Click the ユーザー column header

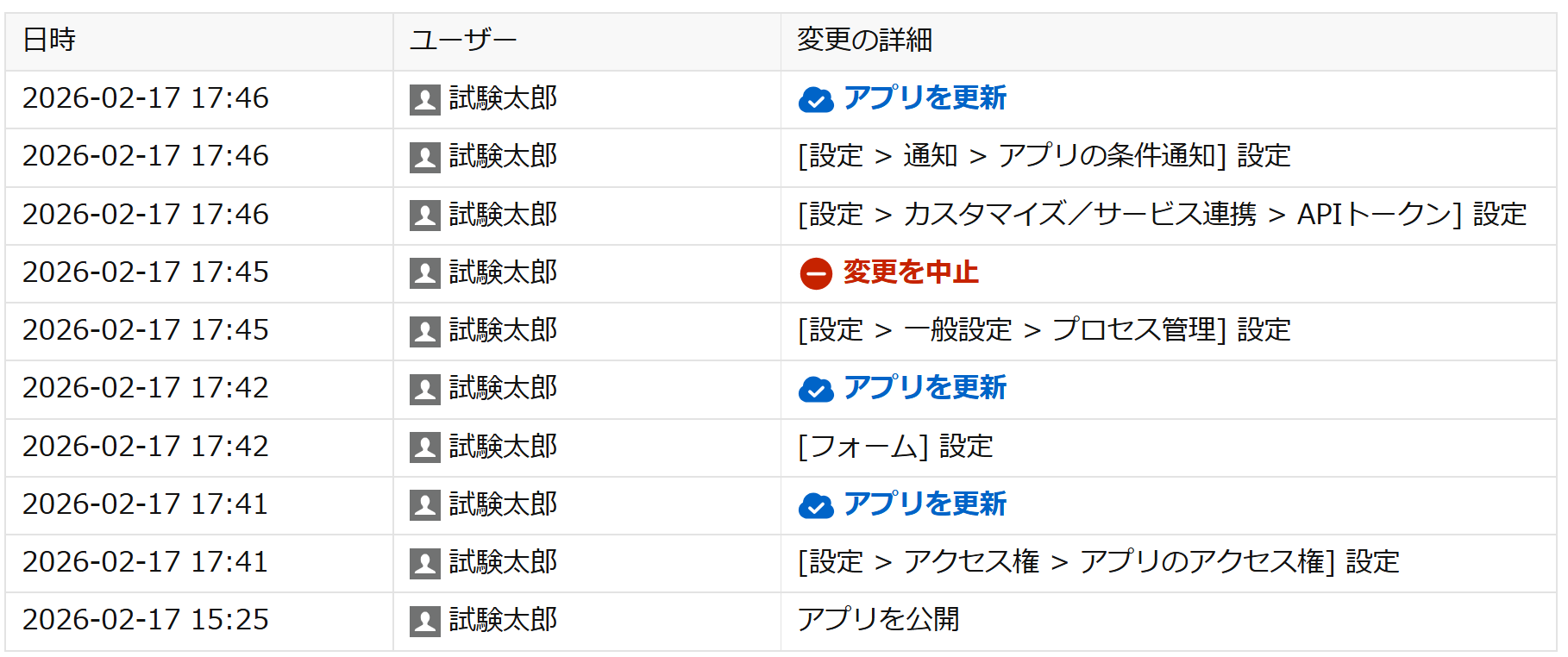click(x=462, y=41)
